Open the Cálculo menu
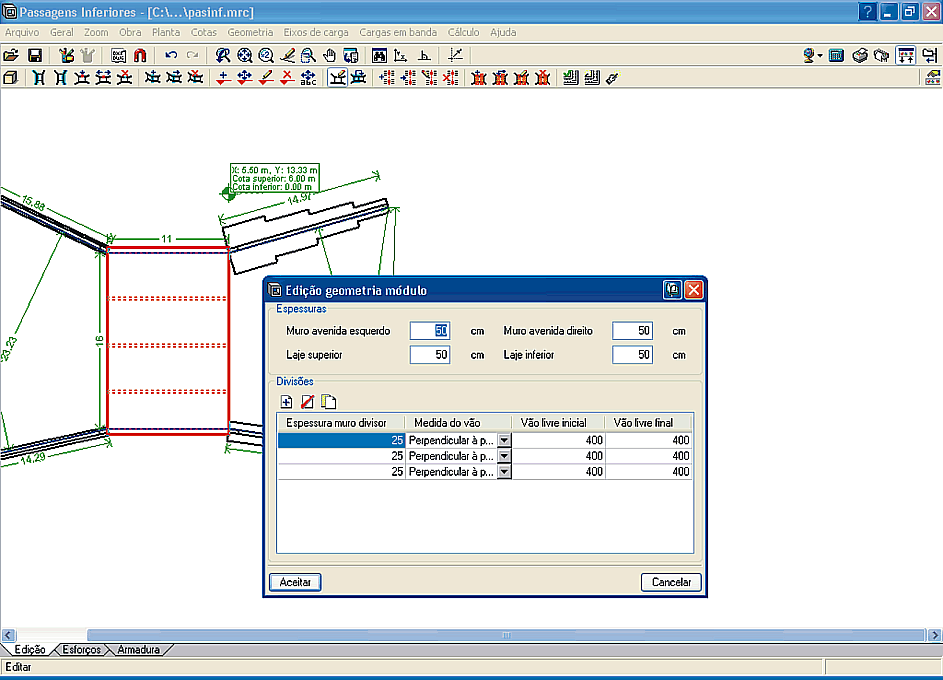943x680 pixels. (x=464, y=32)
